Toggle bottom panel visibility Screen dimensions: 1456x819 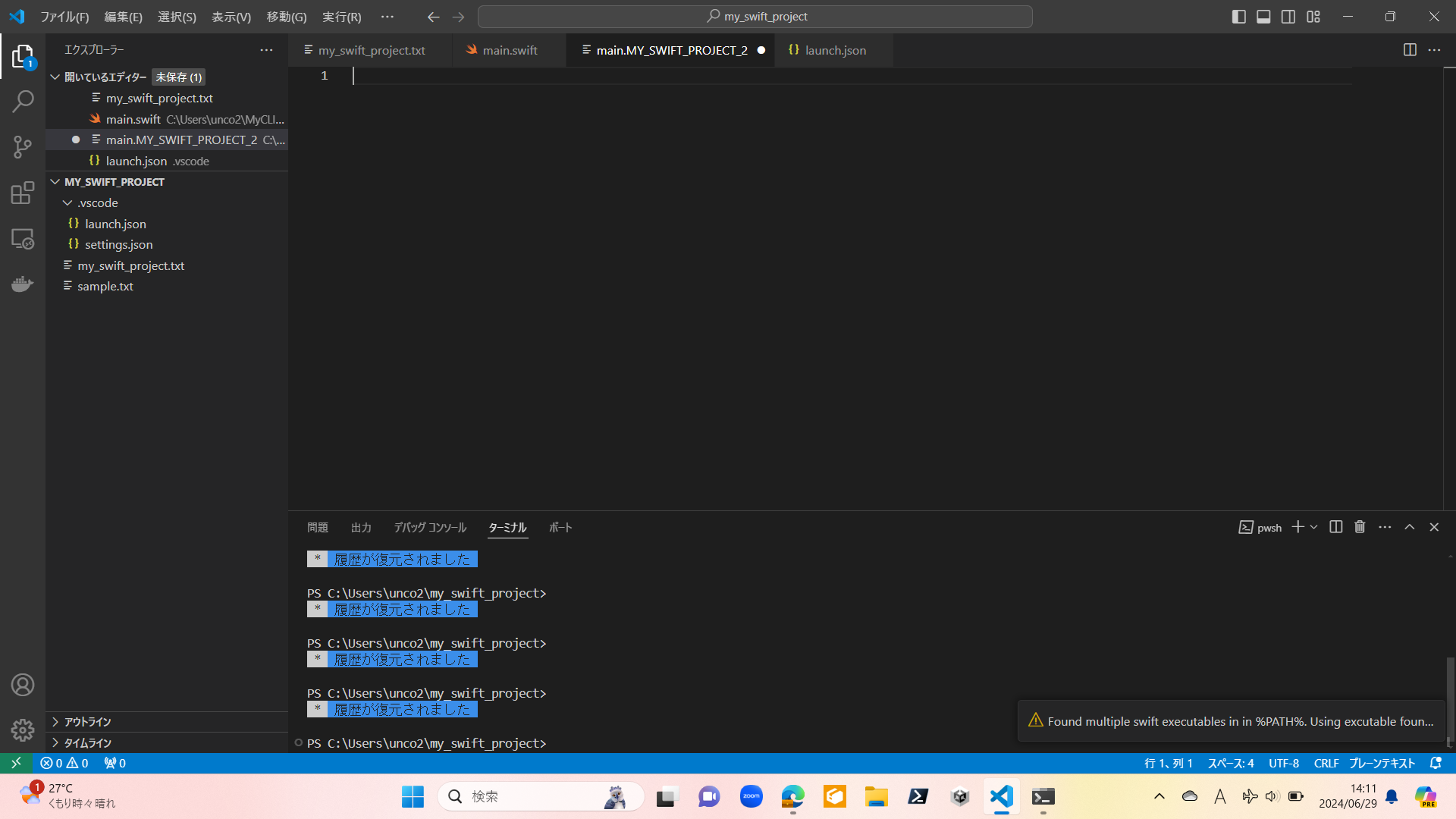[1263, 17]
